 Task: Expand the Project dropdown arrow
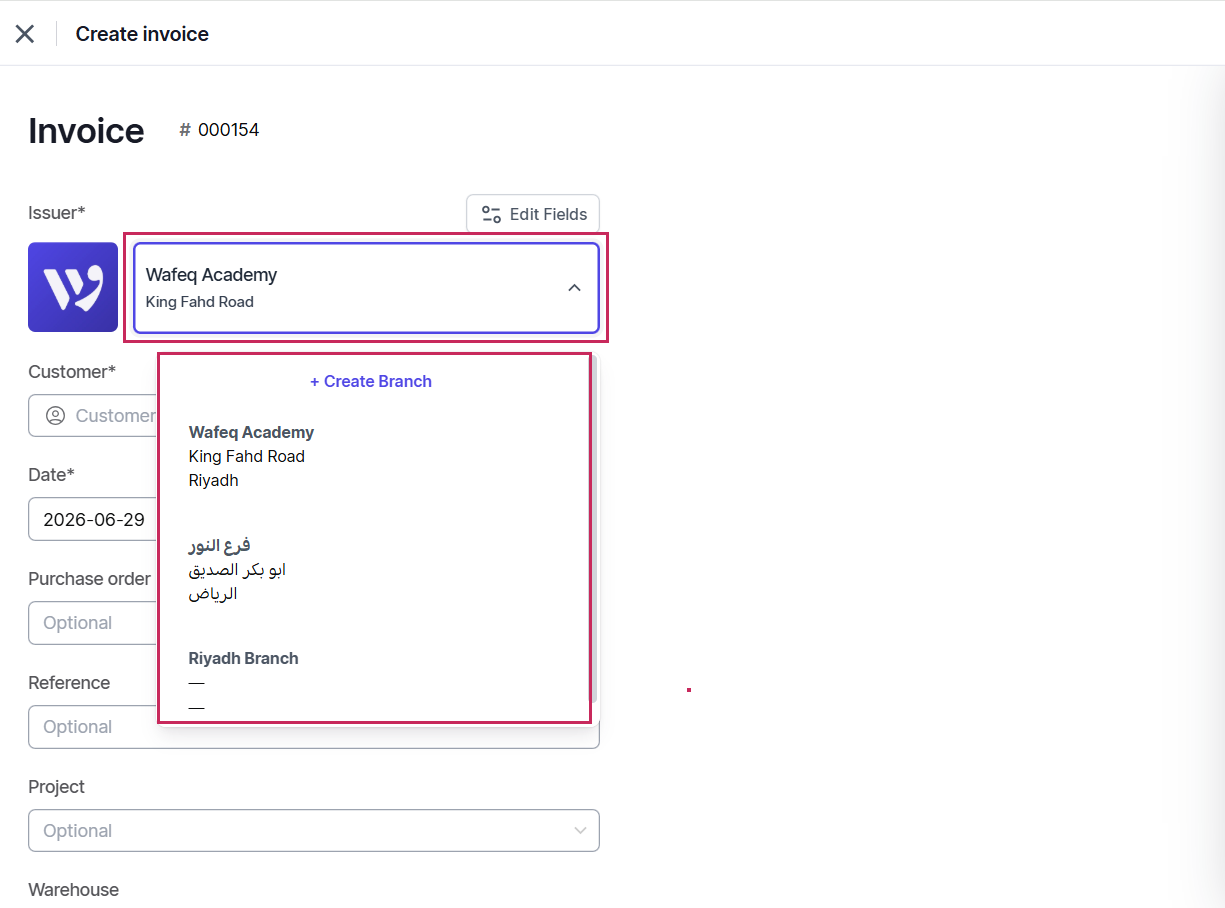tap(580, 831)
